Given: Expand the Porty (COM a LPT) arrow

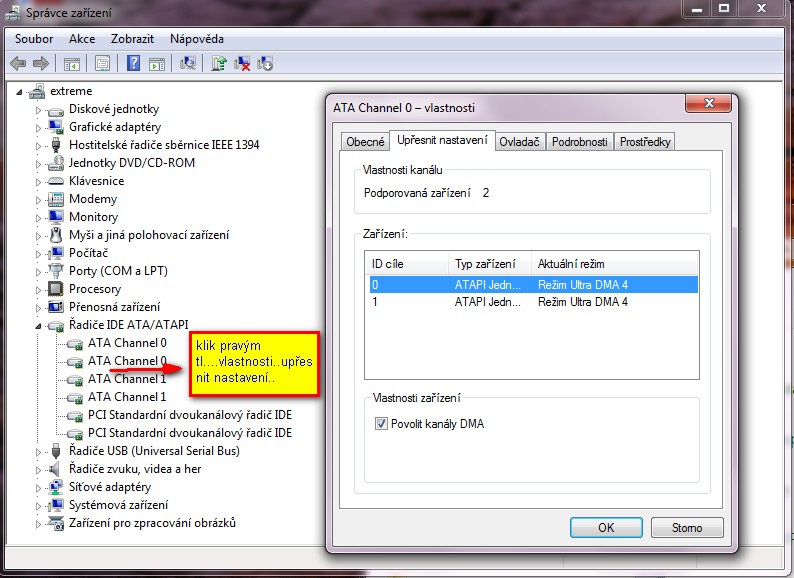Looking at the screenshot, I should [38, 272].
